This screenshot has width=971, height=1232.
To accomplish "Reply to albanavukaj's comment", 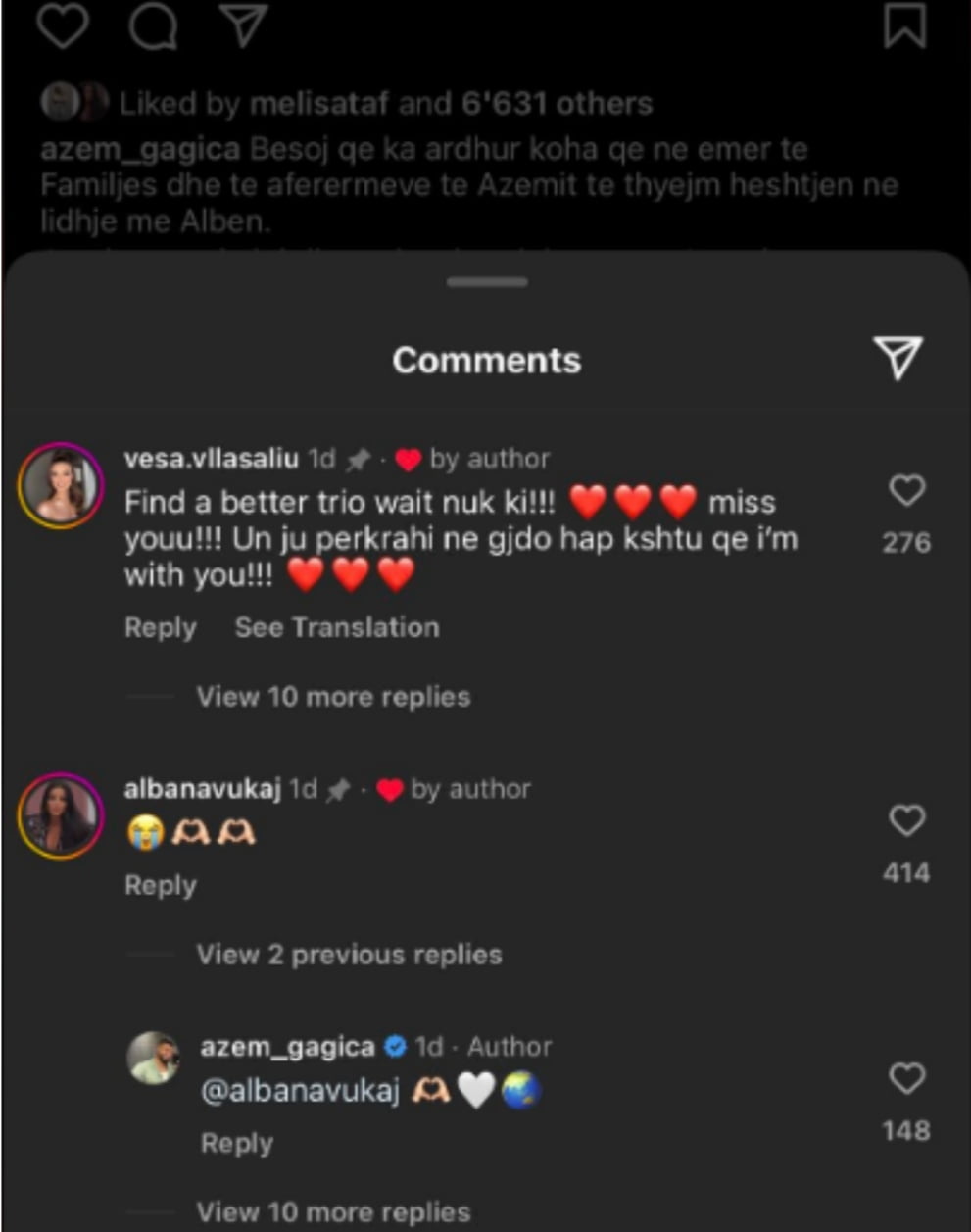I will tap(161, 886).
